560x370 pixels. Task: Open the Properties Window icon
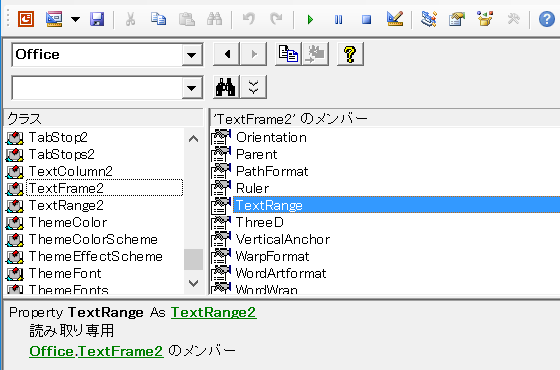click(457, 19)
